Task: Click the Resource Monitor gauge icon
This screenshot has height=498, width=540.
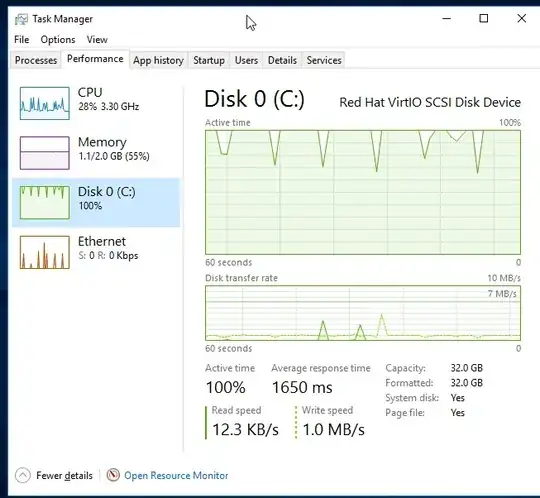Action: (113, 475)
